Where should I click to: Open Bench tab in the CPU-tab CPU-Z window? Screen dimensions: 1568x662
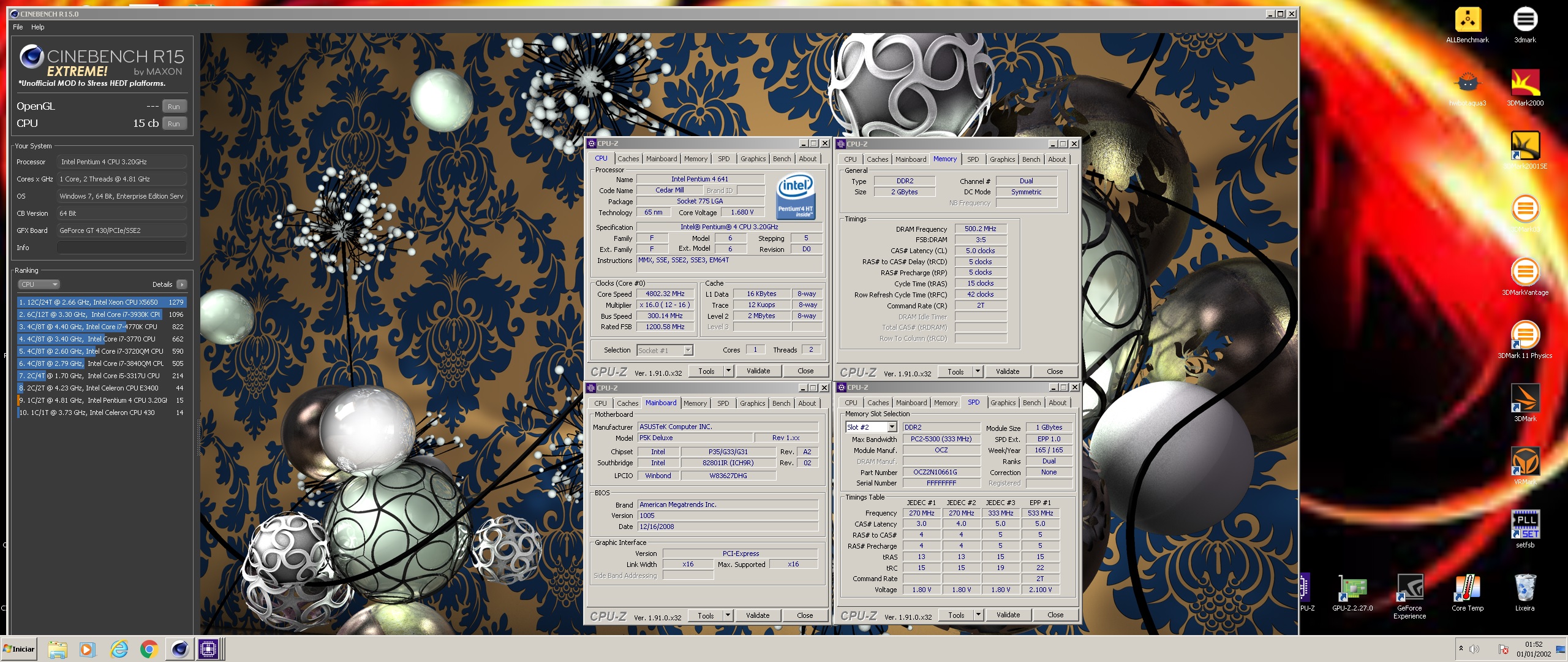782,159
